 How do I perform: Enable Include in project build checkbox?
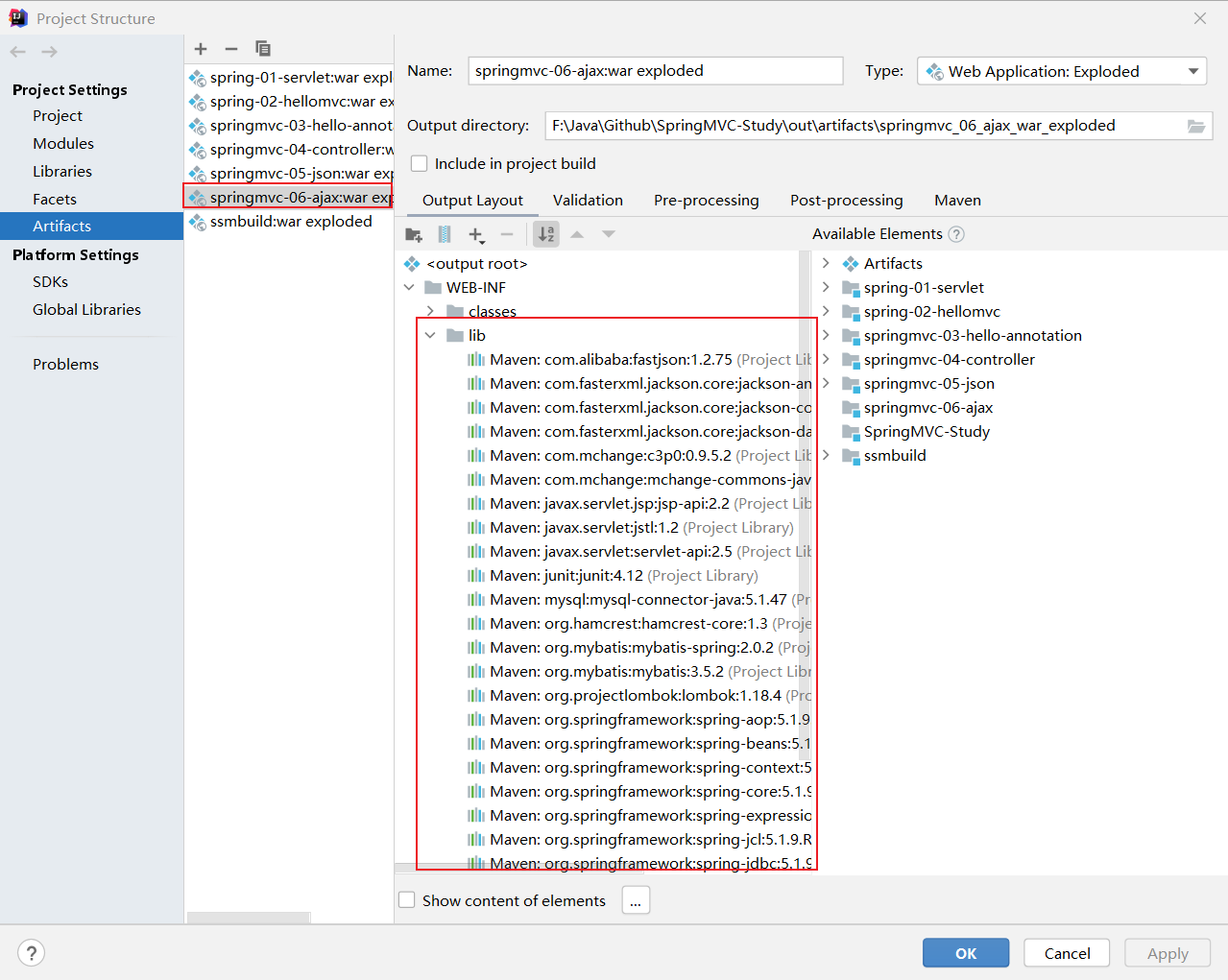[420, 164]
